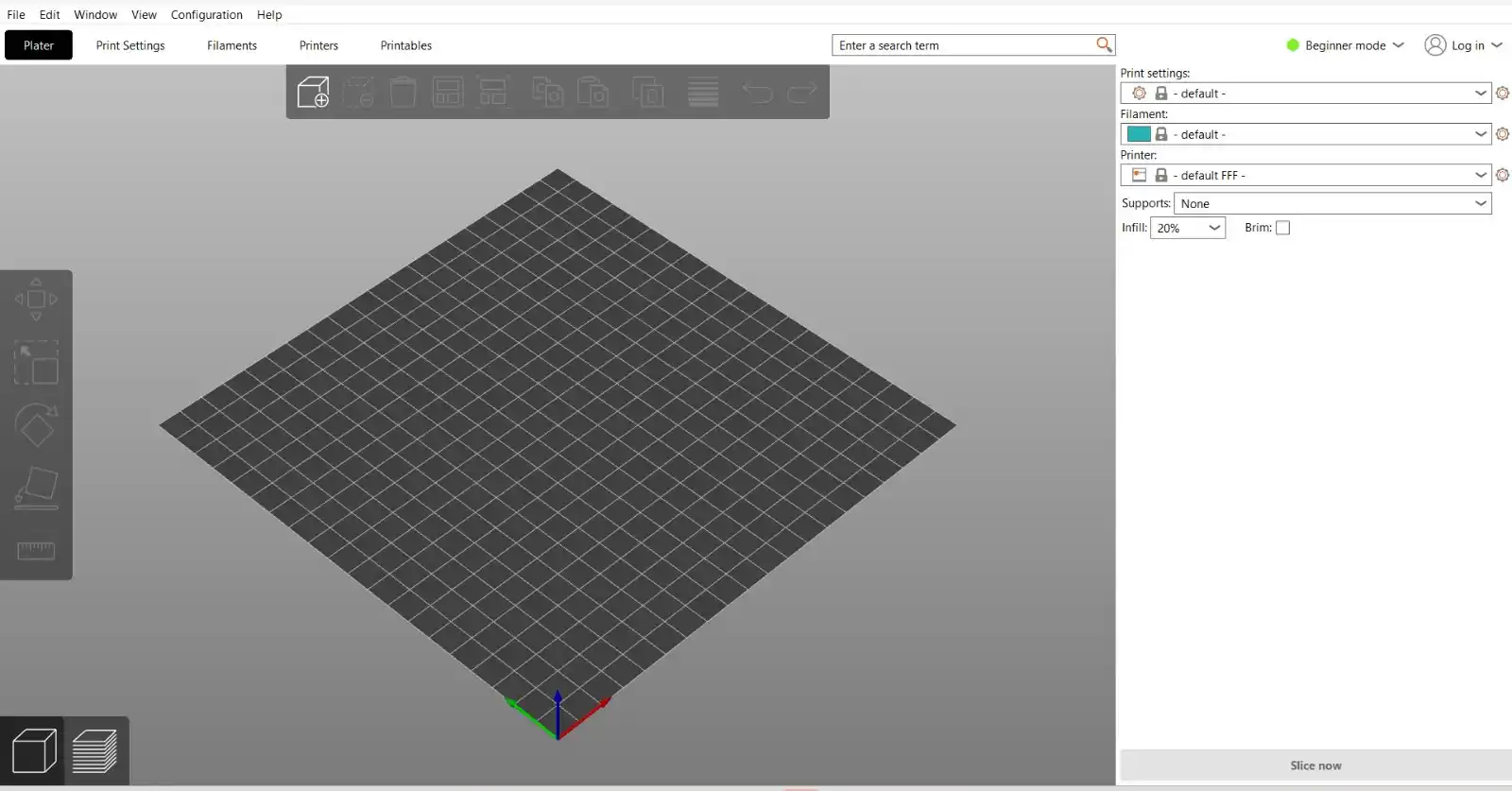This screenshot has height=791, width=1512.
Task: Expand the Beginner mode selector arrow
Action: (x=1399, y=45)
